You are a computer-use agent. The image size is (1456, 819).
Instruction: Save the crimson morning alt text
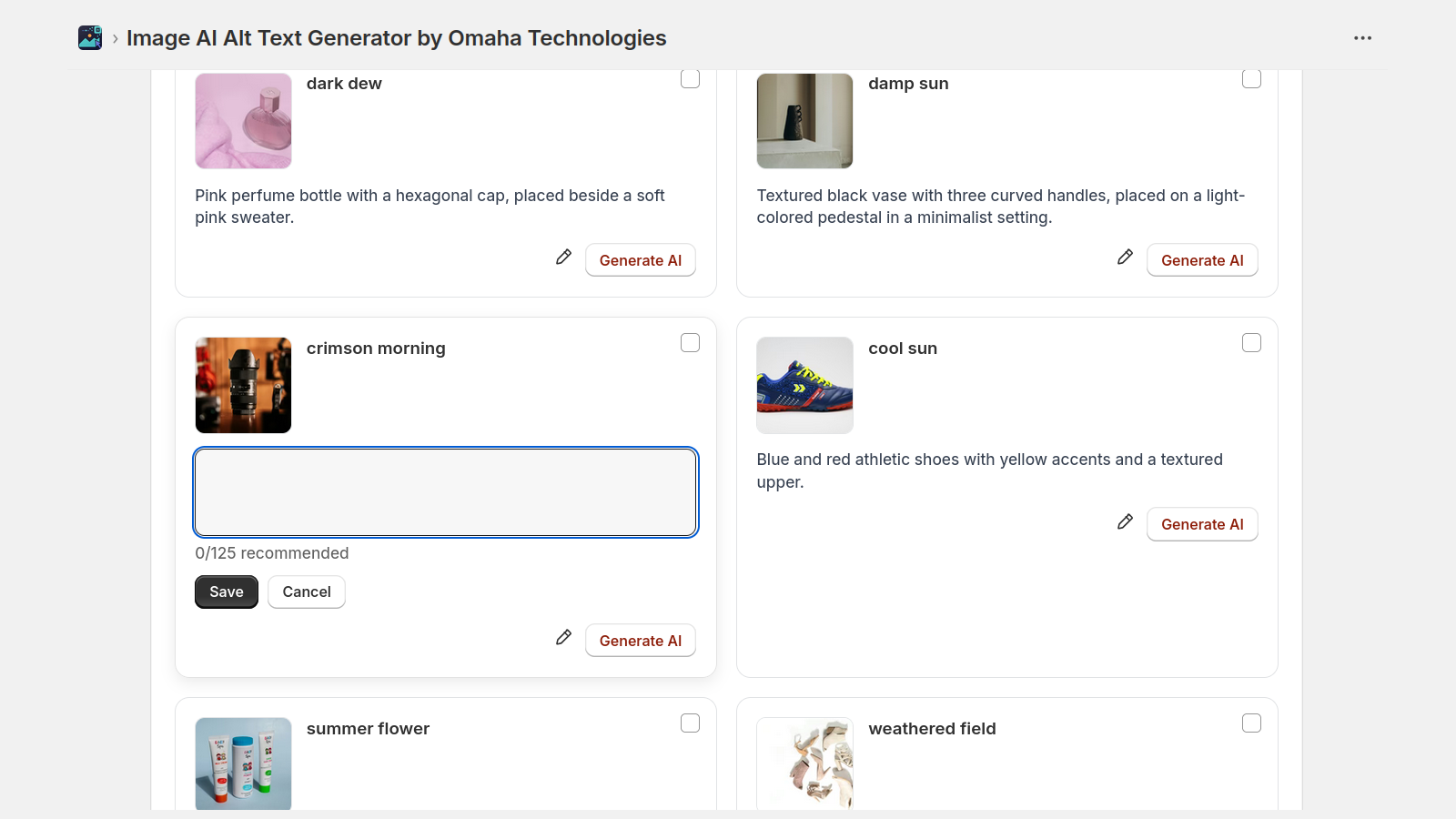227,591
